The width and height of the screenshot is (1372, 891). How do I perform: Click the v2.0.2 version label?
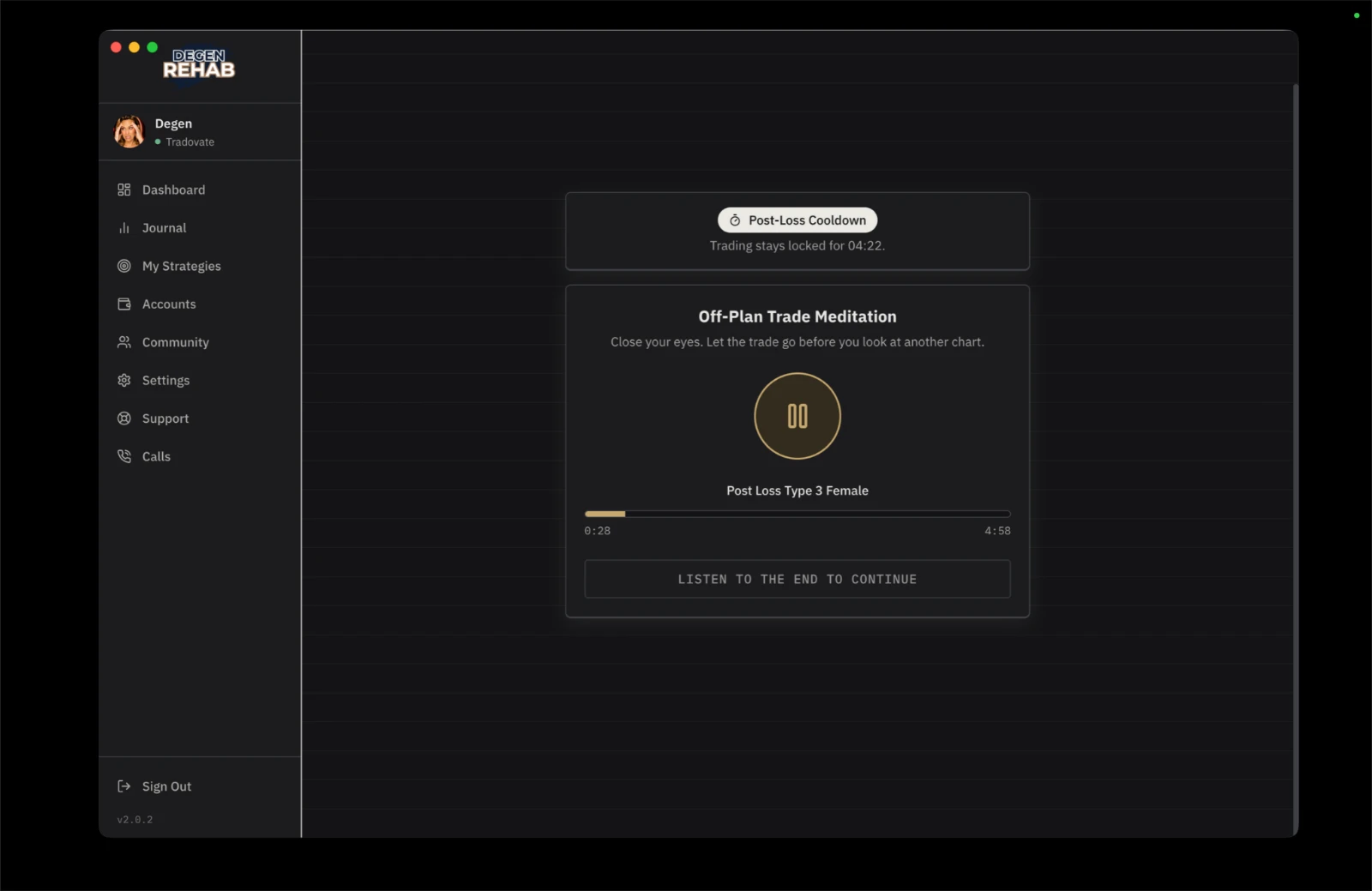click(135, 820)
